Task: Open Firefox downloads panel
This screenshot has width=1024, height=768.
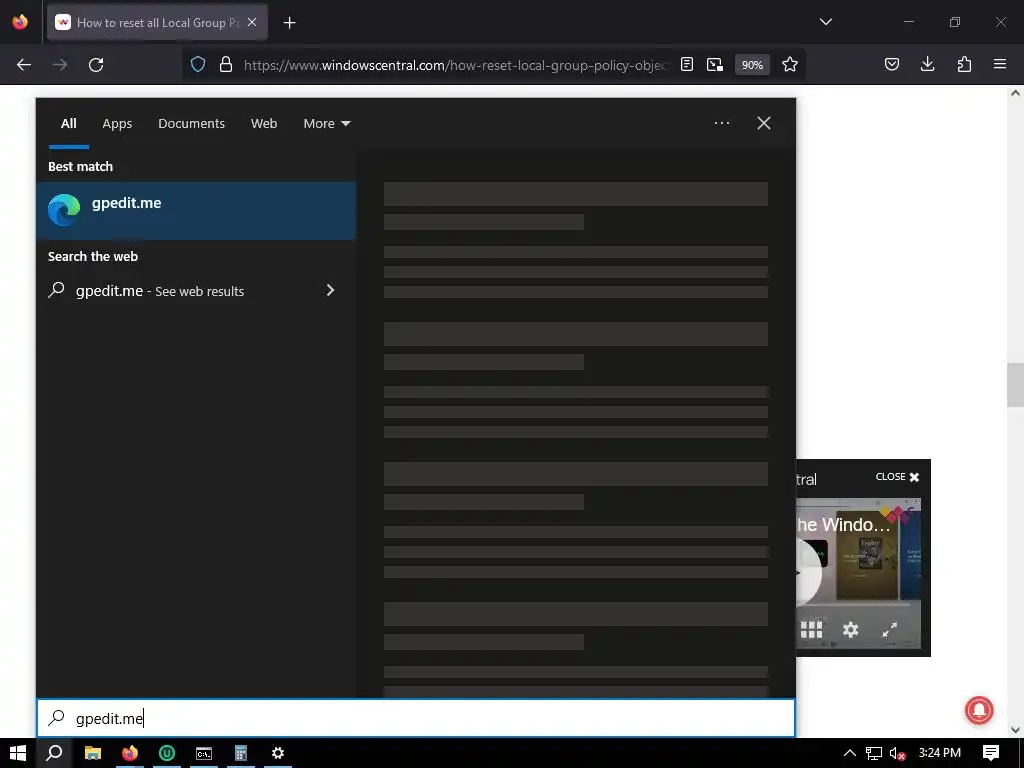Action: click(x=927, y=64)
